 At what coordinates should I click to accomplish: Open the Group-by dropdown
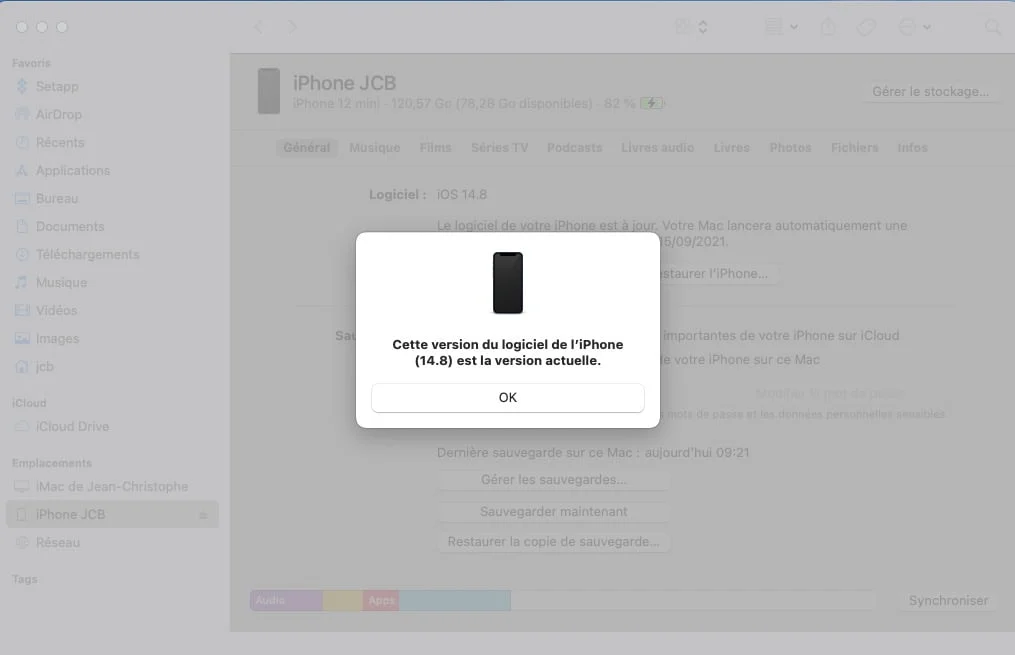tap(781, 27)
